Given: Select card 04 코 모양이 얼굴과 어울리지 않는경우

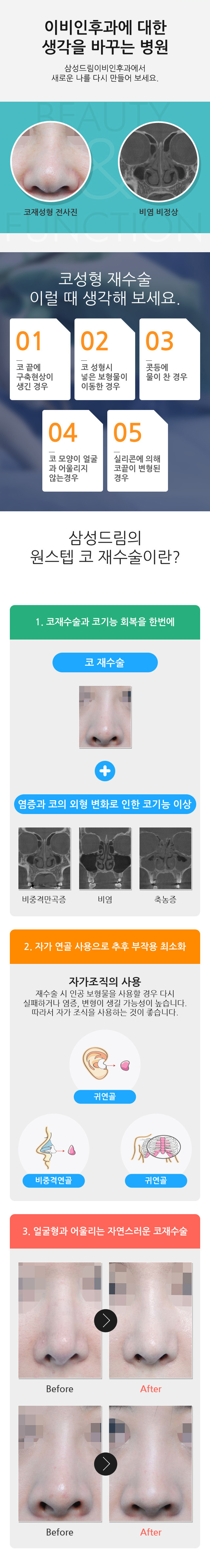Looking at the screenshot, I should [x=73, y=450].
